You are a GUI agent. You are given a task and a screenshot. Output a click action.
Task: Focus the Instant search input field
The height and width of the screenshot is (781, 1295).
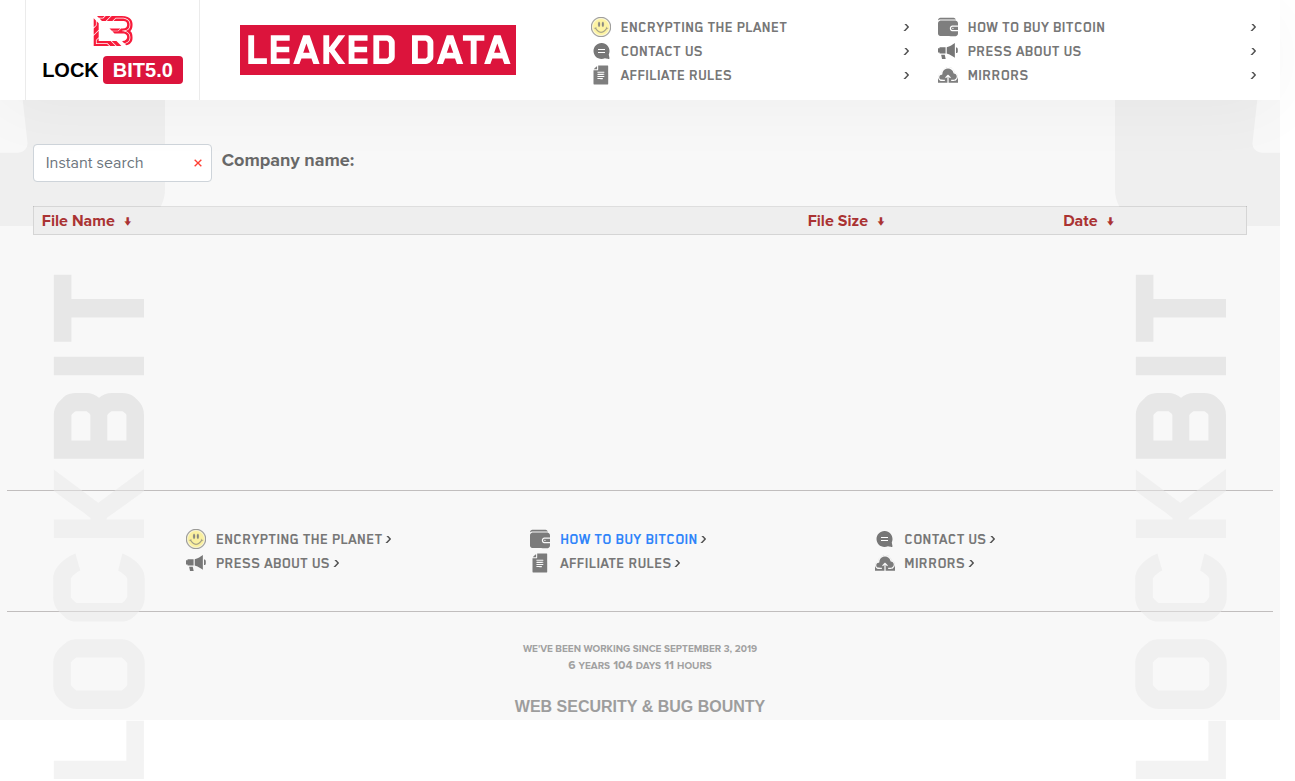[110, 163]
